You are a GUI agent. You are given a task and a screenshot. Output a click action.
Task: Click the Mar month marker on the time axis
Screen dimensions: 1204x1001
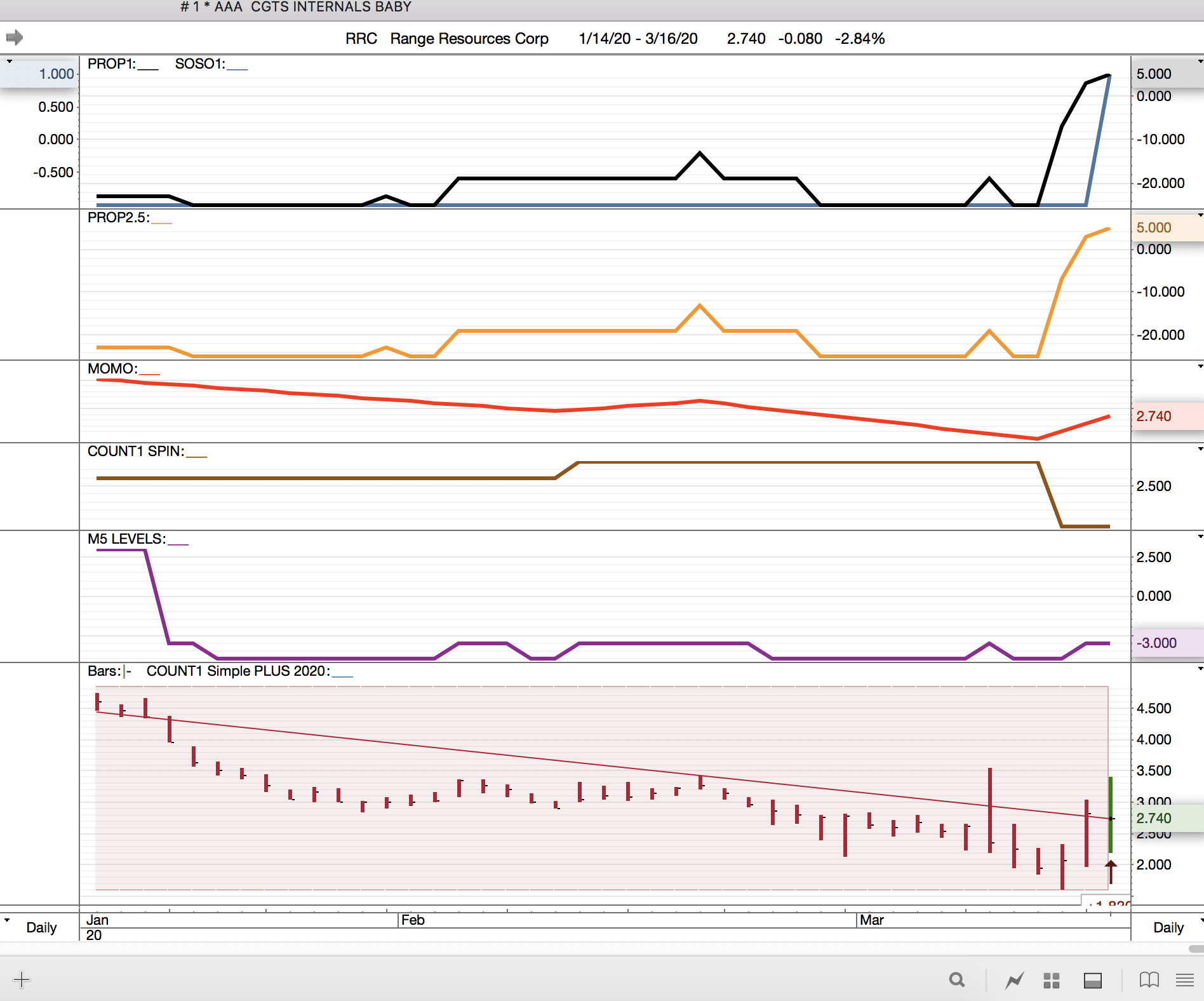(x=872, y=920)
